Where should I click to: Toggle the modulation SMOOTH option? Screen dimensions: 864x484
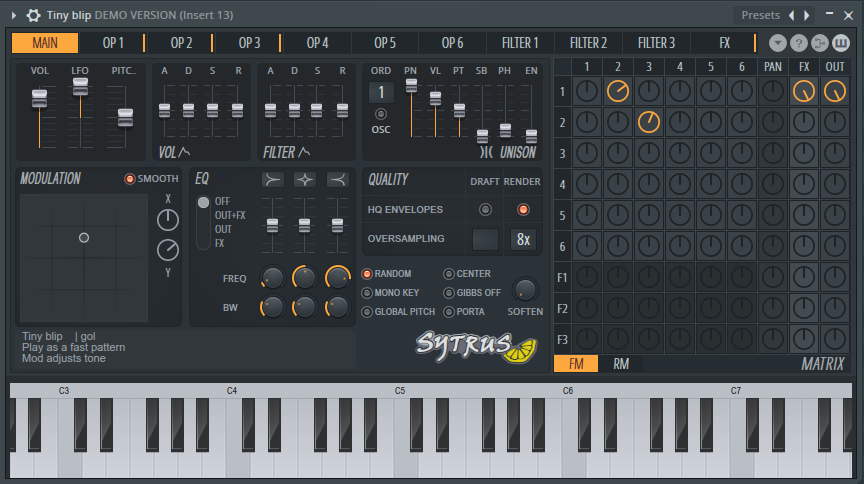[x=130, y=179]
